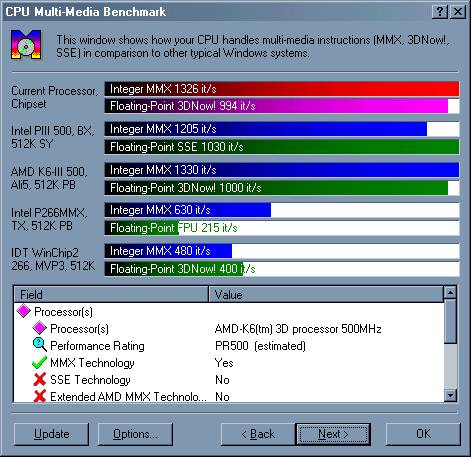This screenshot has width=471, height=457.
Task: Click the Floating-Point SSE 1030 it/s bar
Action: pyautogui.click(x=282, y=147)
